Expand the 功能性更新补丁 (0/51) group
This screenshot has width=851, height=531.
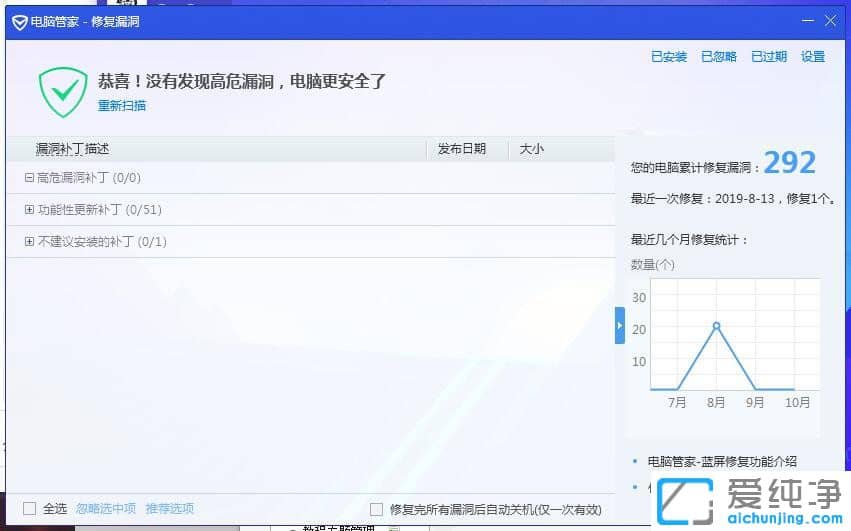tap(29, 210)
